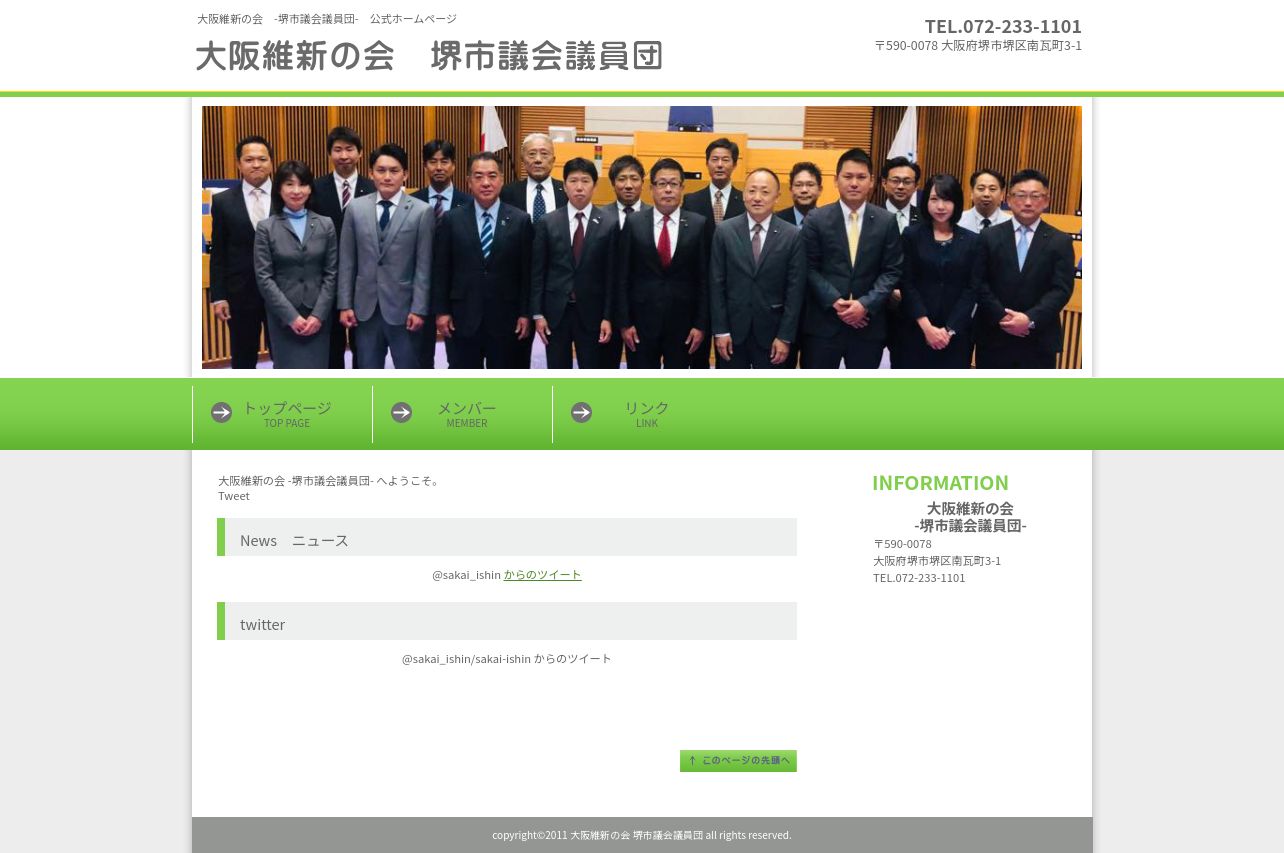Click the group photo banner
Screen dimensions: 1284x853
[x=642, y=237]
